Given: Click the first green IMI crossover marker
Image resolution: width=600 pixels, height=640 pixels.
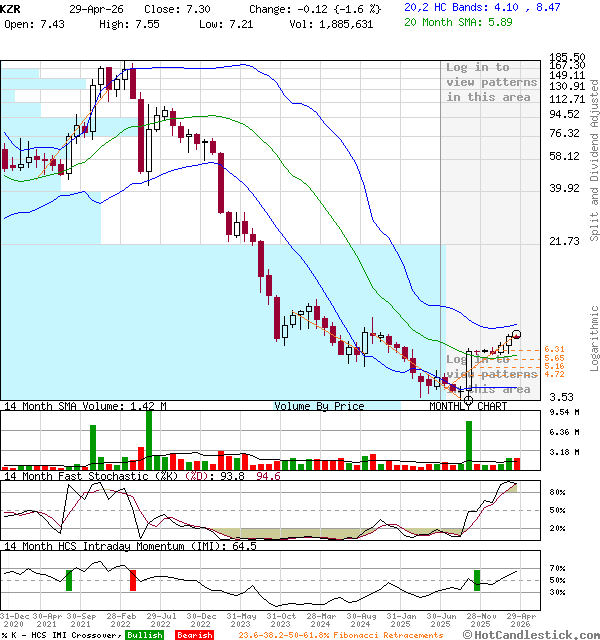Looking at the screenshot, I should point(69,580).
